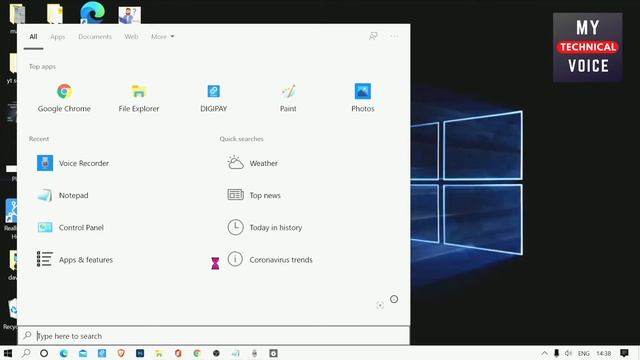
Task: Select the Edge shortcut on desktop
Action: (92, 12)
